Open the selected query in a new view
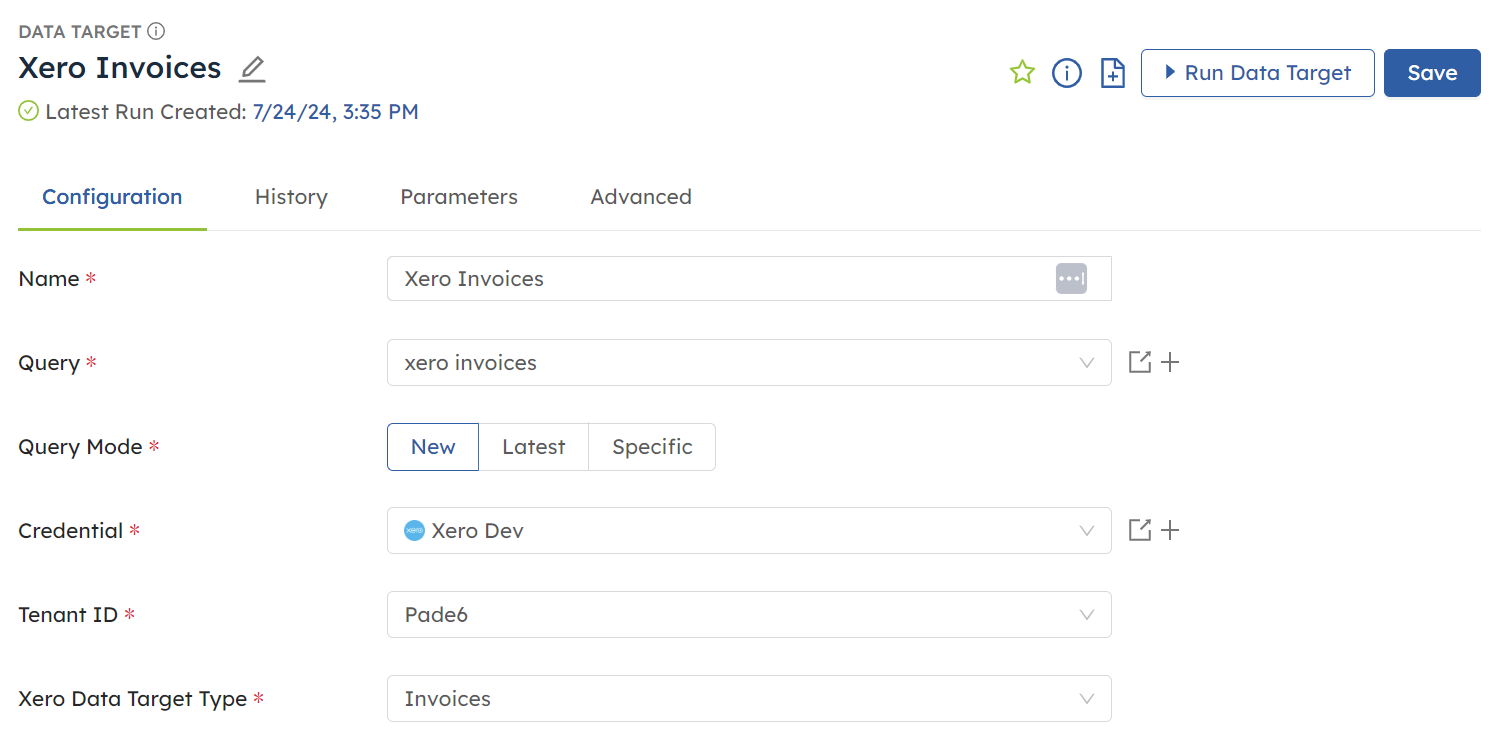Viewport: 1498px width, 736px height. click(x=1139, y=362)
